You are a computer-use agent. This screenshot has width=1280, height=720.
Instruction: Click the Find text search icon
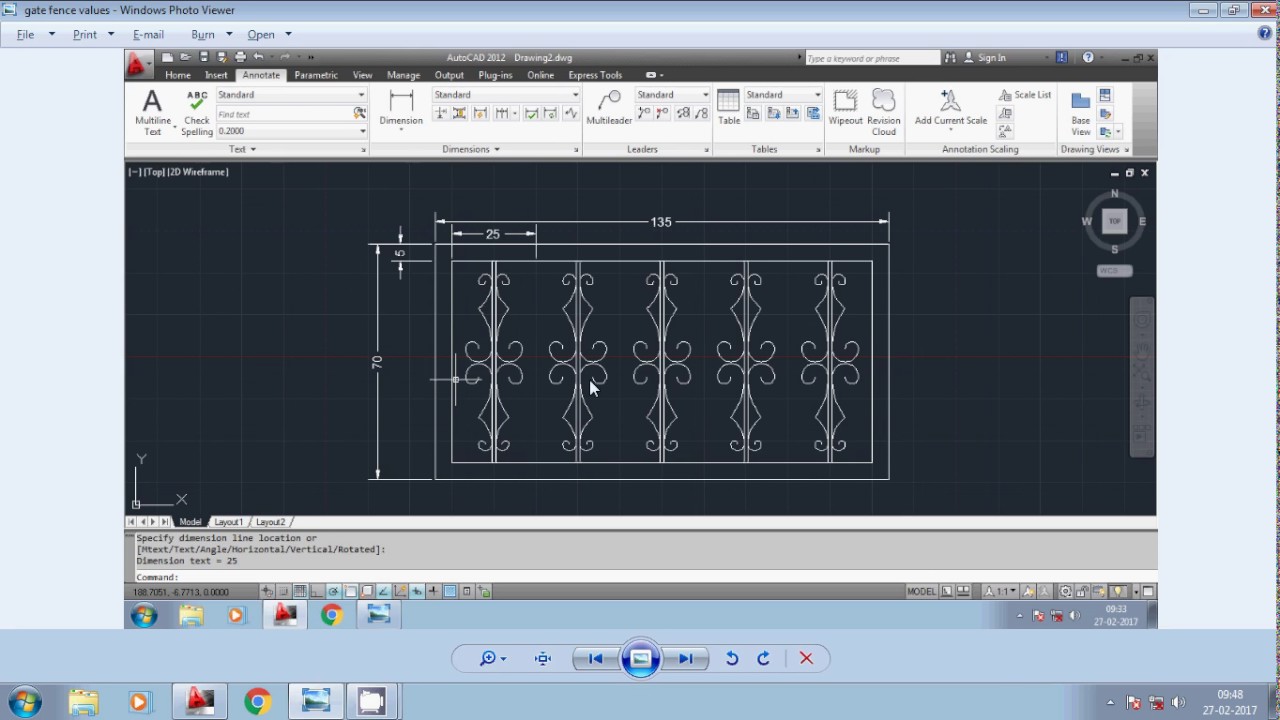click(x=360, y=114)
